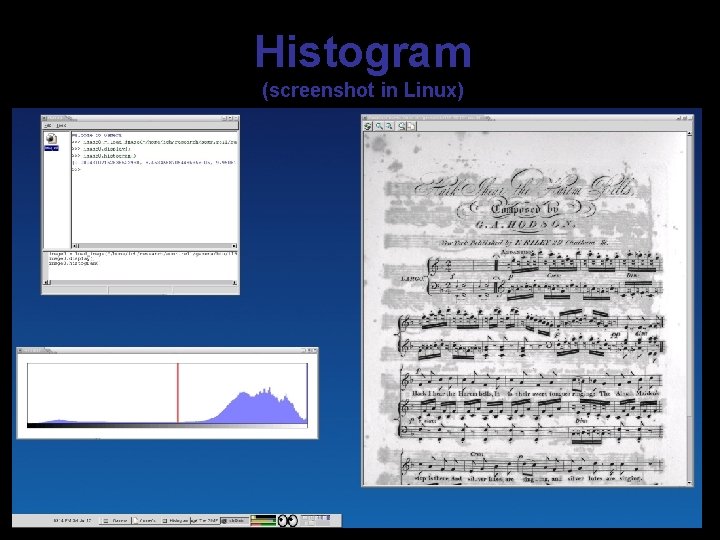Click the clock text in the taskbar
The height and width of the screenshot is (540, 720).
click(x=73, y=521)
